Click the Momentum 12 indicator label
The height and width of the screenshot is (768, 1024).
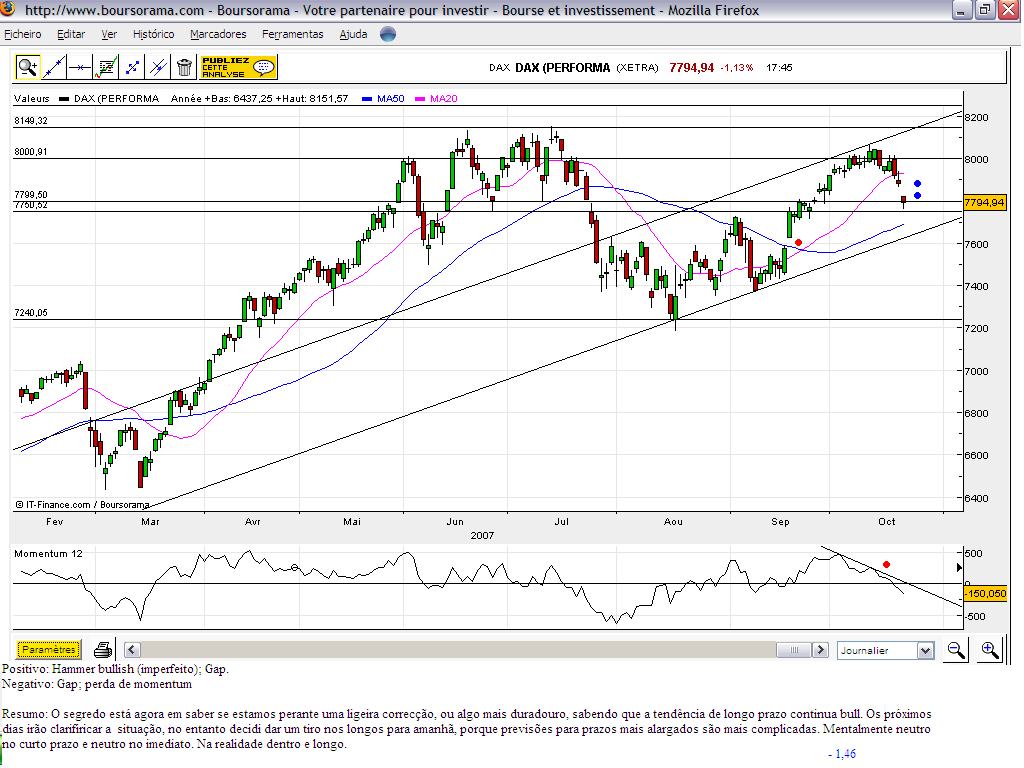click(x=48, y=554)
